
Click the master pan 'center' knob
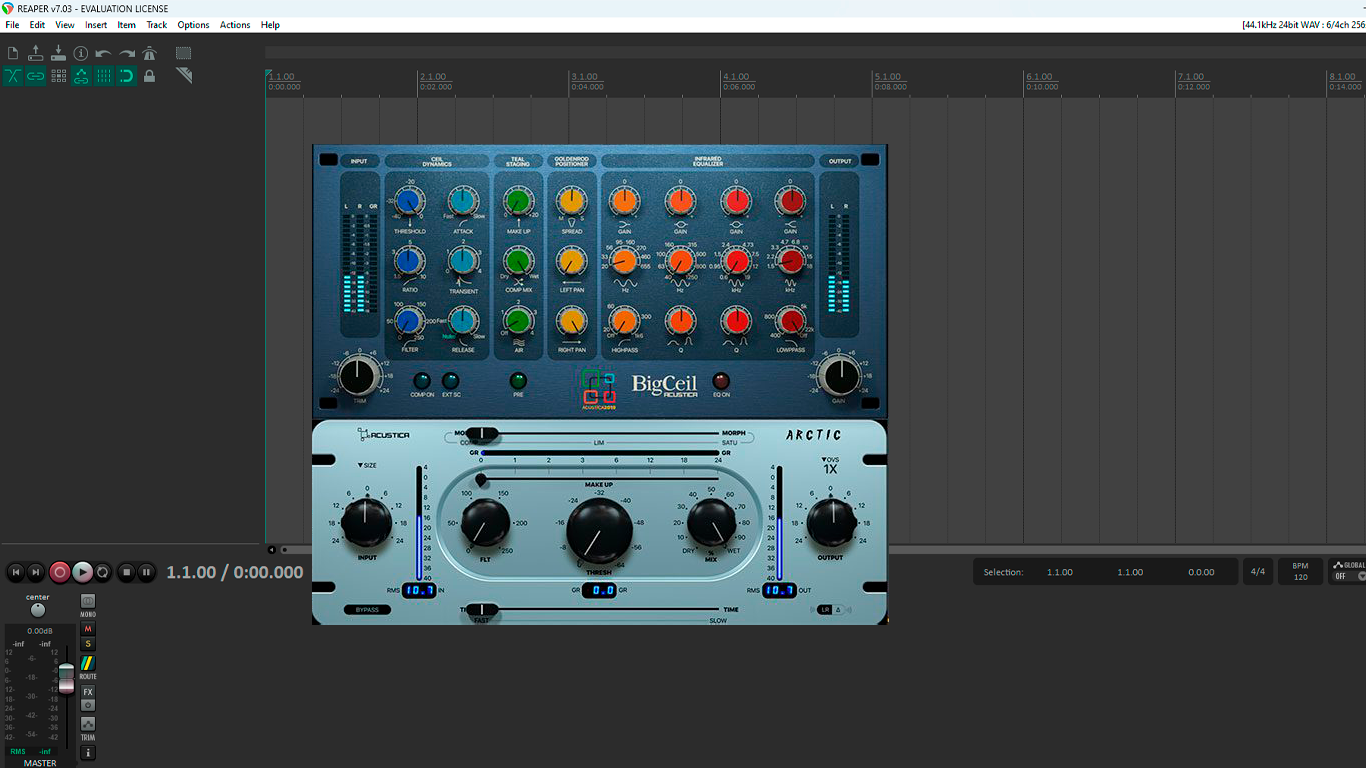point(38,610)
